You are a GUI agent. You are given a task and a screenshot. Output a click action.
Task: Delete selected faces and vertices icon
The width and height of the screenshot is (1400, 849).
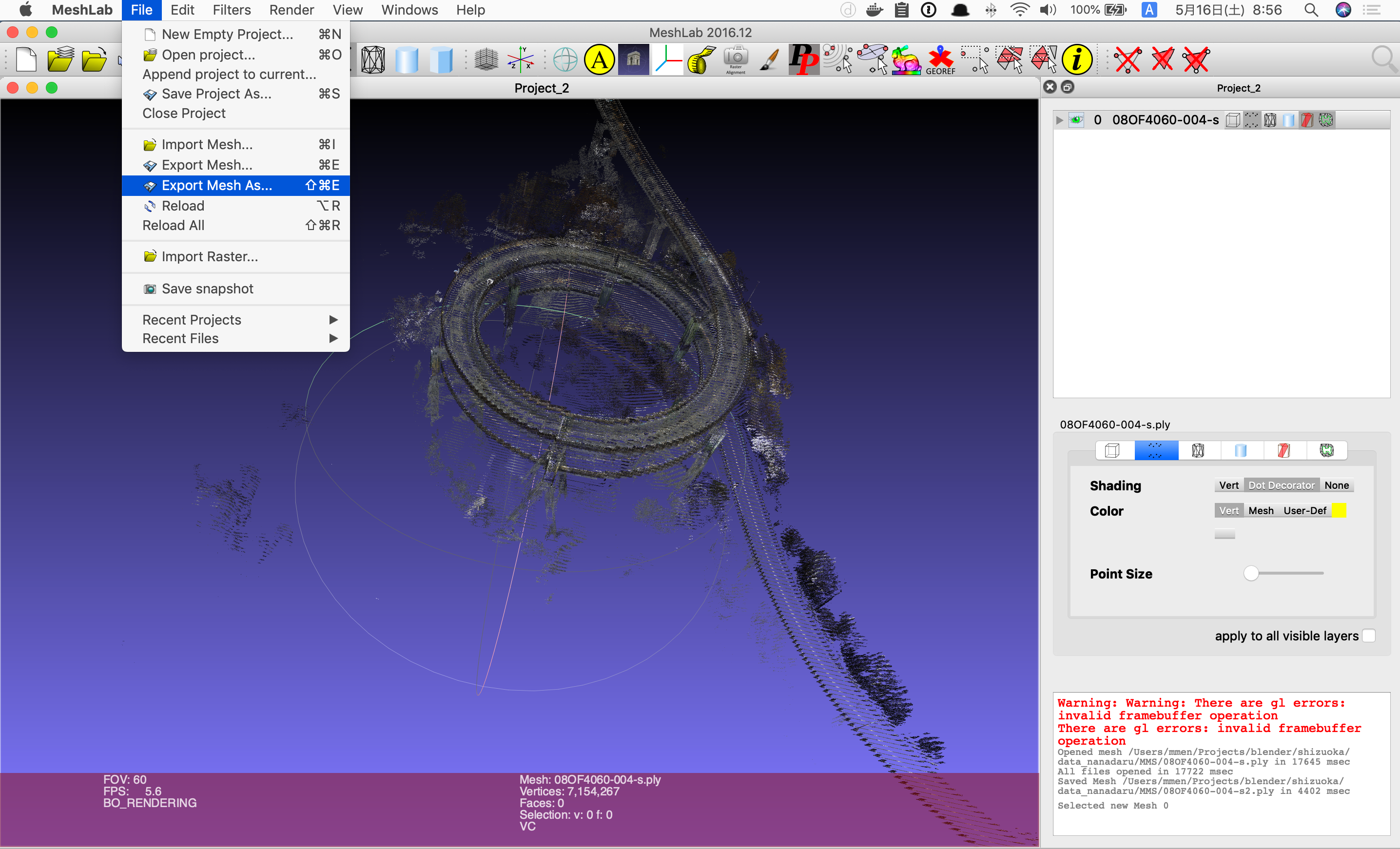(1197, 59)
